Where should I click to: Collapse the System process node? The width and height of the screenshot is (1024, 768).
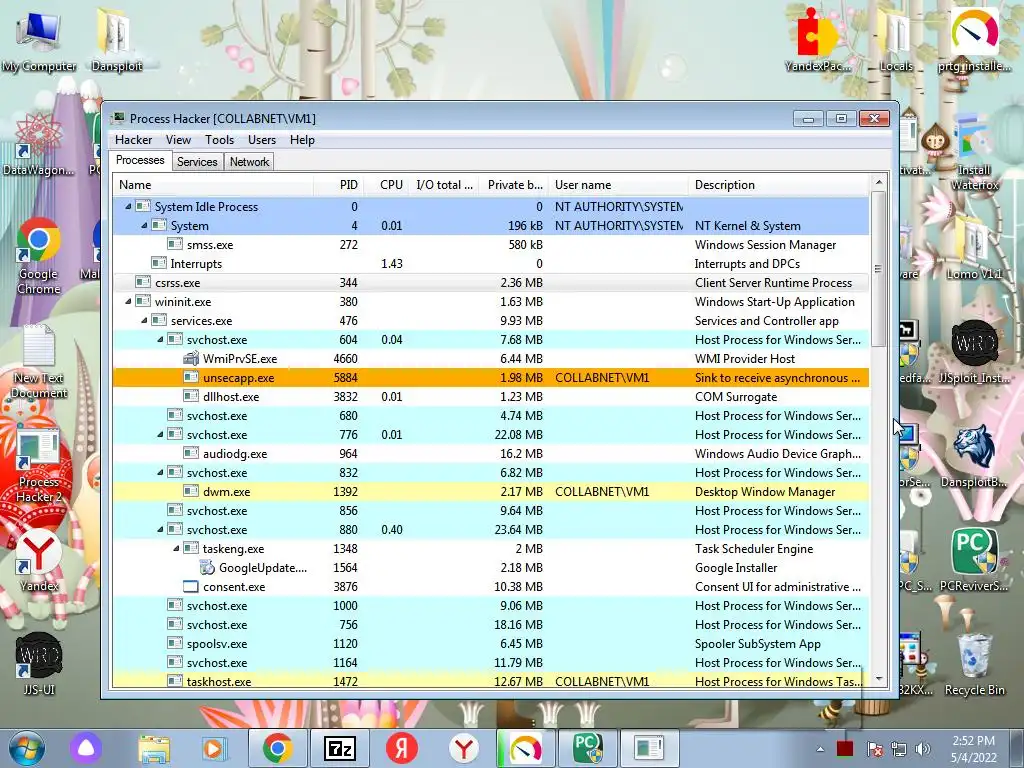click(144, 225)
